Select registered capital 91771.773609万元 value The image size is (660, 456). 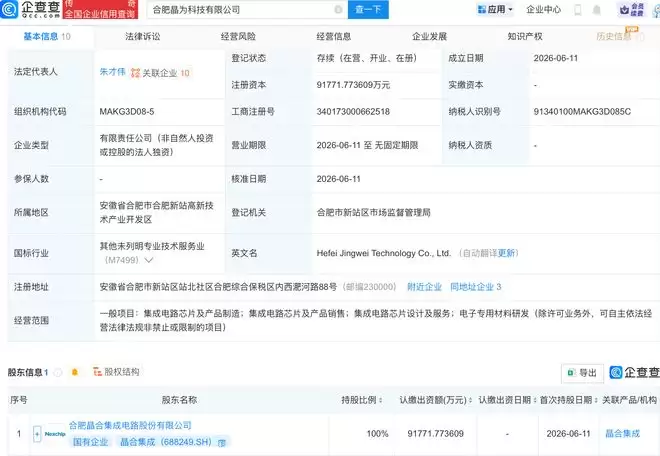point(353,85)
